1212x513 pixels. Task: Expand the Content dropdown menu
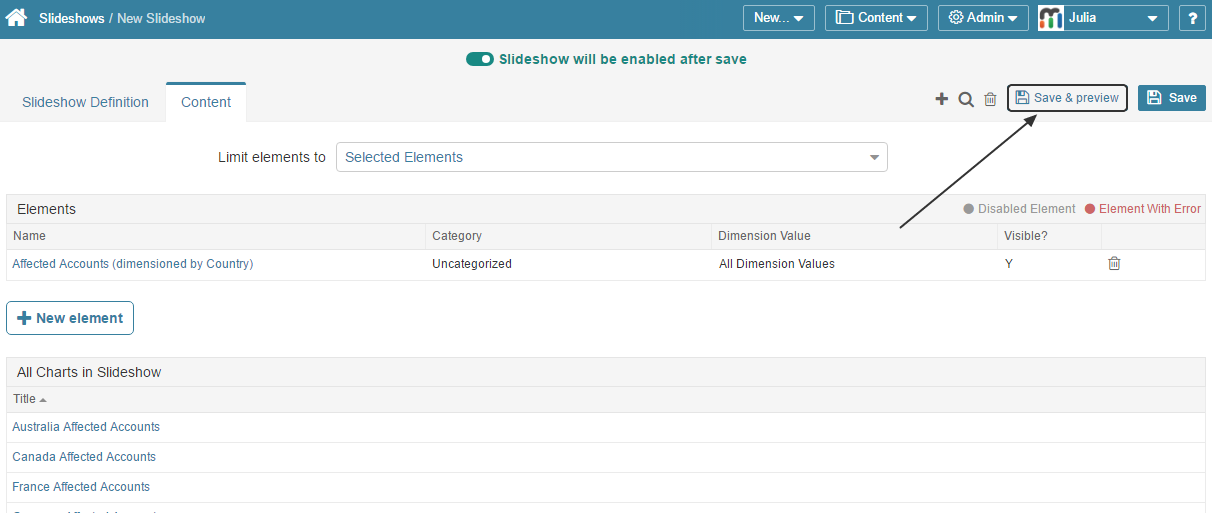[x=876, y=18]
